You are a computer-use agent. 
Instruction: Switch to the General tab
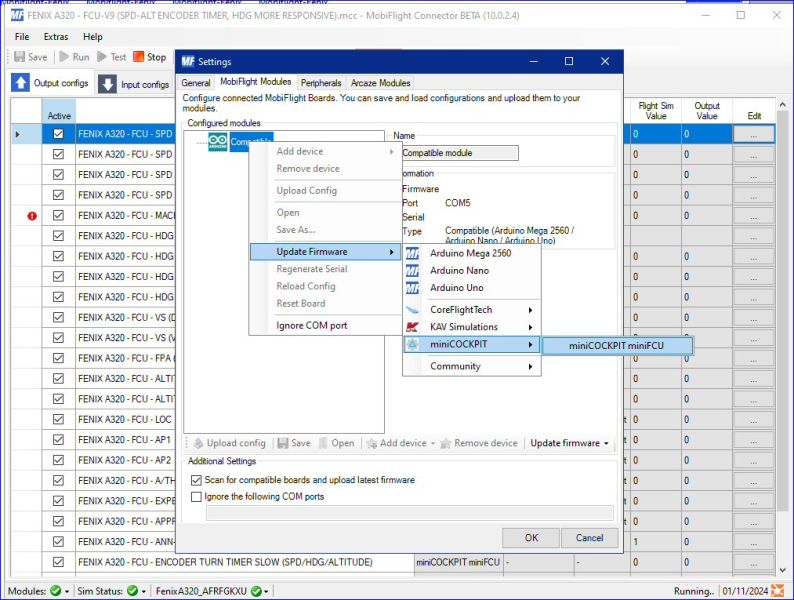tap(195, 83)
